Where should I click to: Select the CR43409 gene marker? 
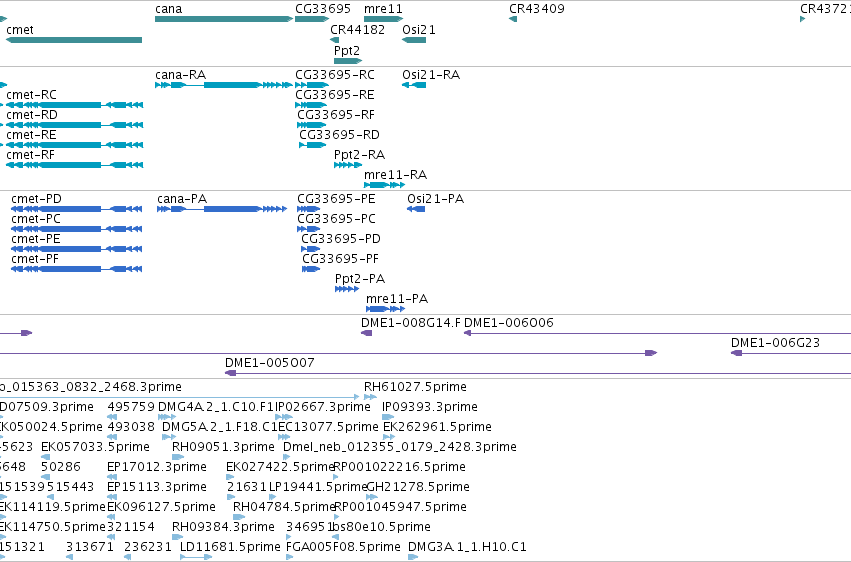click(513, 19)
